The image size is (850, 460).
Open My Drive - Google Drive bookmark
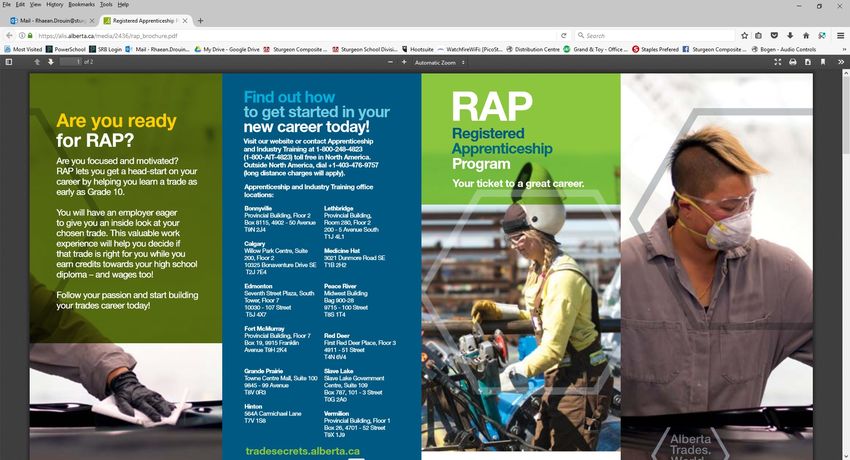click(227, 49)
